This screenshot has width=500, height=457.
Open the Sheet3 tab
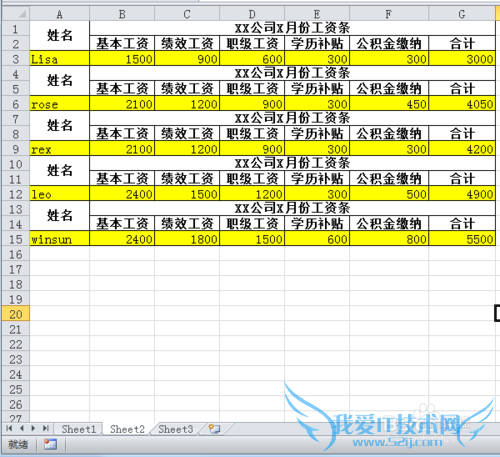(x=176, y=429)
